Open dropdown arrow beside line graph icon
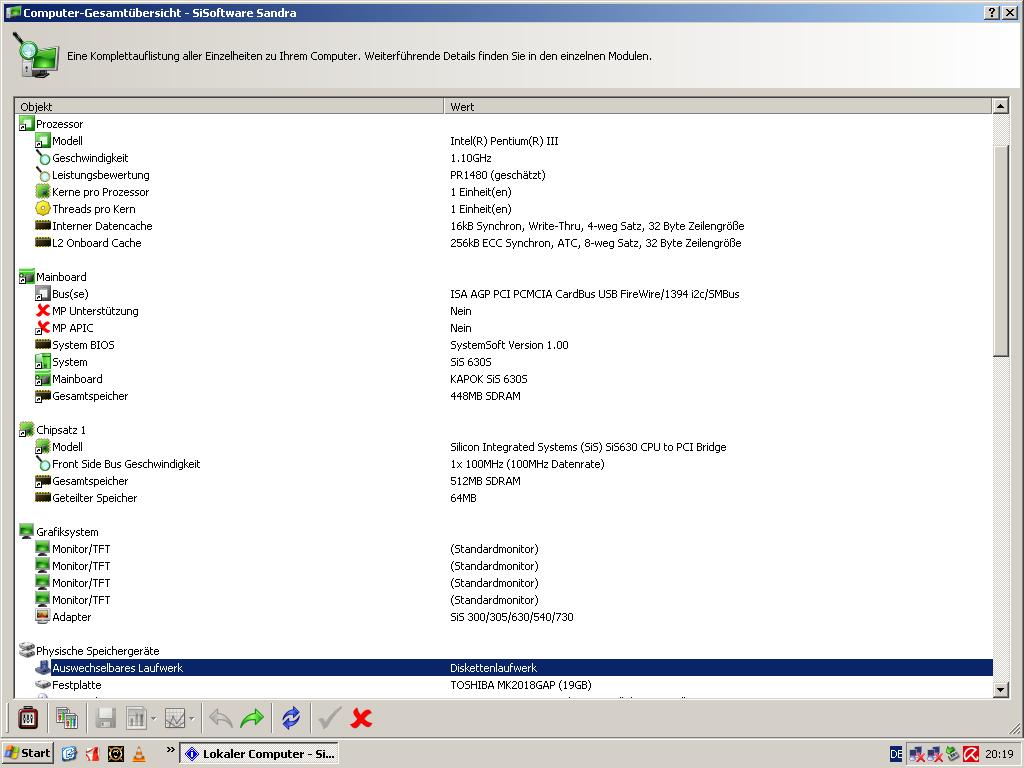This screenshot has height=768, width=1024. pyautogui.click(x=191, y=718)
